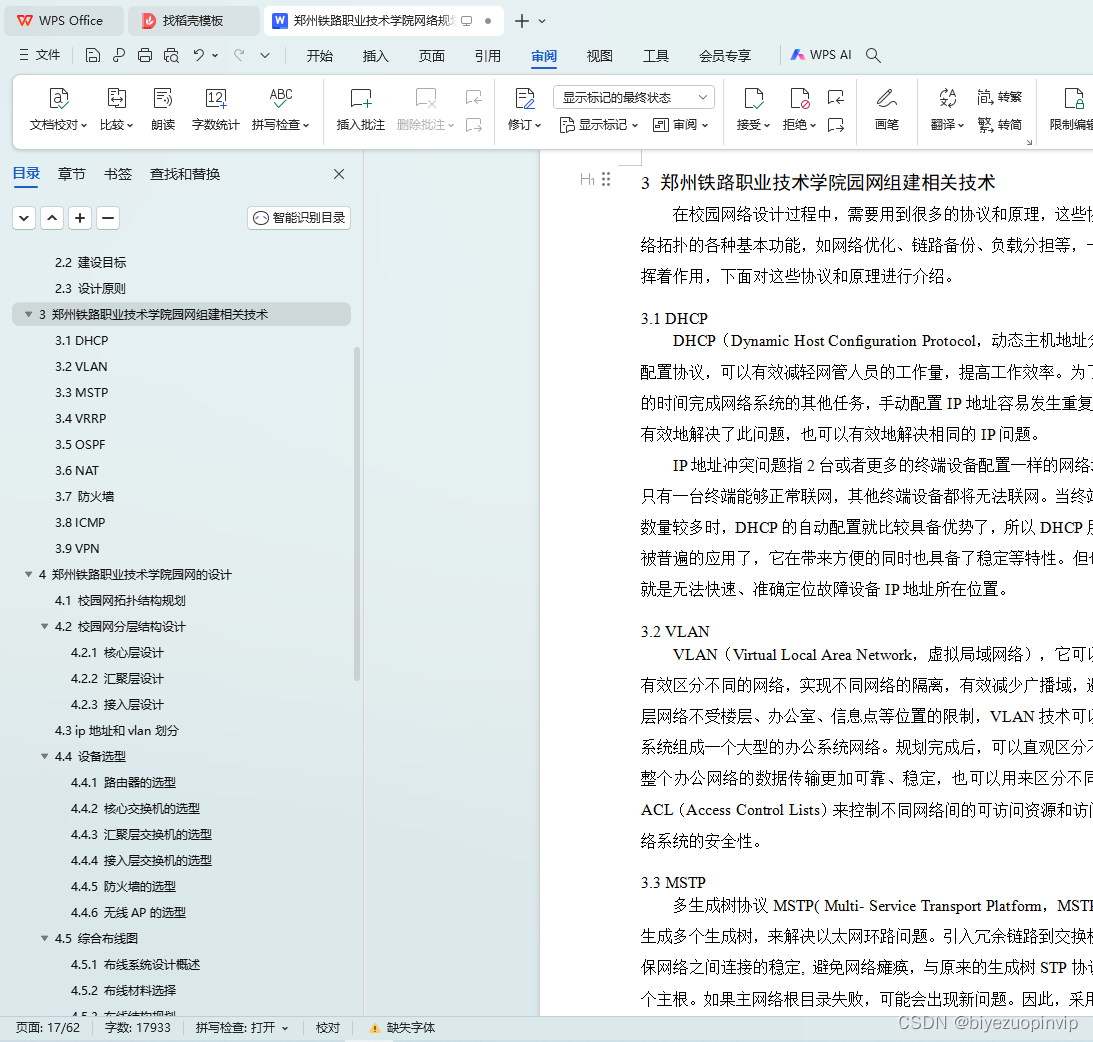Viewport: 1093px width, 1042px height.
Task: Start 朗读 read aloud
Action: pos(163,109)
